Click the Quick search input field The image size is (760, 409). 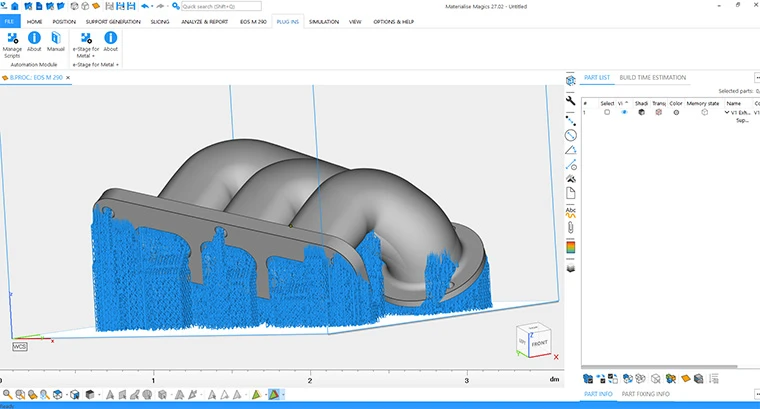pos(221,6)
